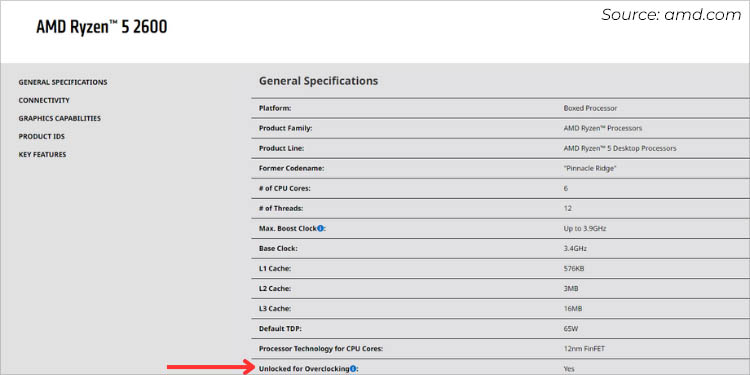Click info icon beside Unlocked for Overclocking
Screen dimensions: 750x375
pyautogui.click(x=353, y=369)
